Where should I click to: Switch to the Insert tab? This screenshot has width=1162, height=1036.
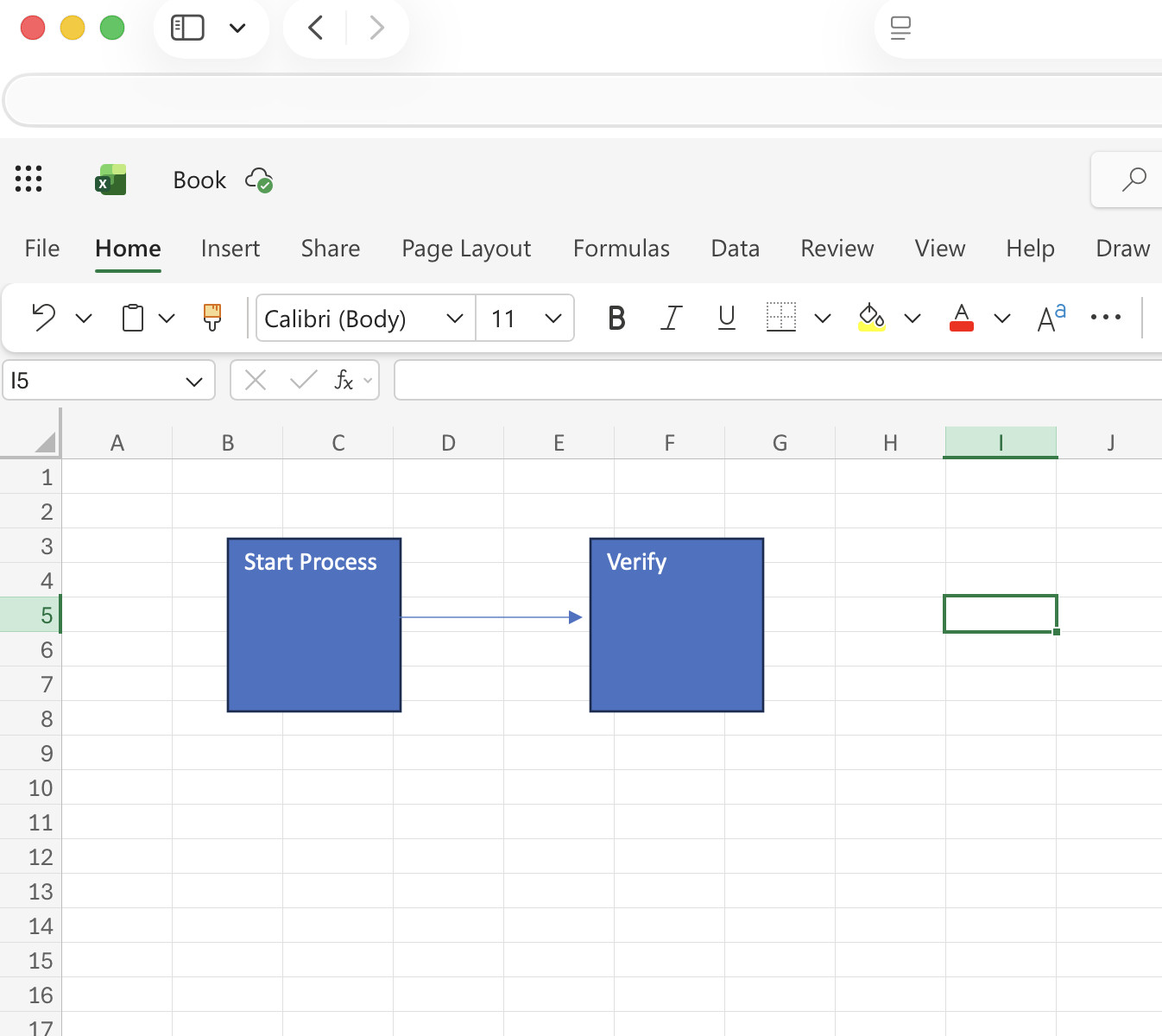coord(230,249)
